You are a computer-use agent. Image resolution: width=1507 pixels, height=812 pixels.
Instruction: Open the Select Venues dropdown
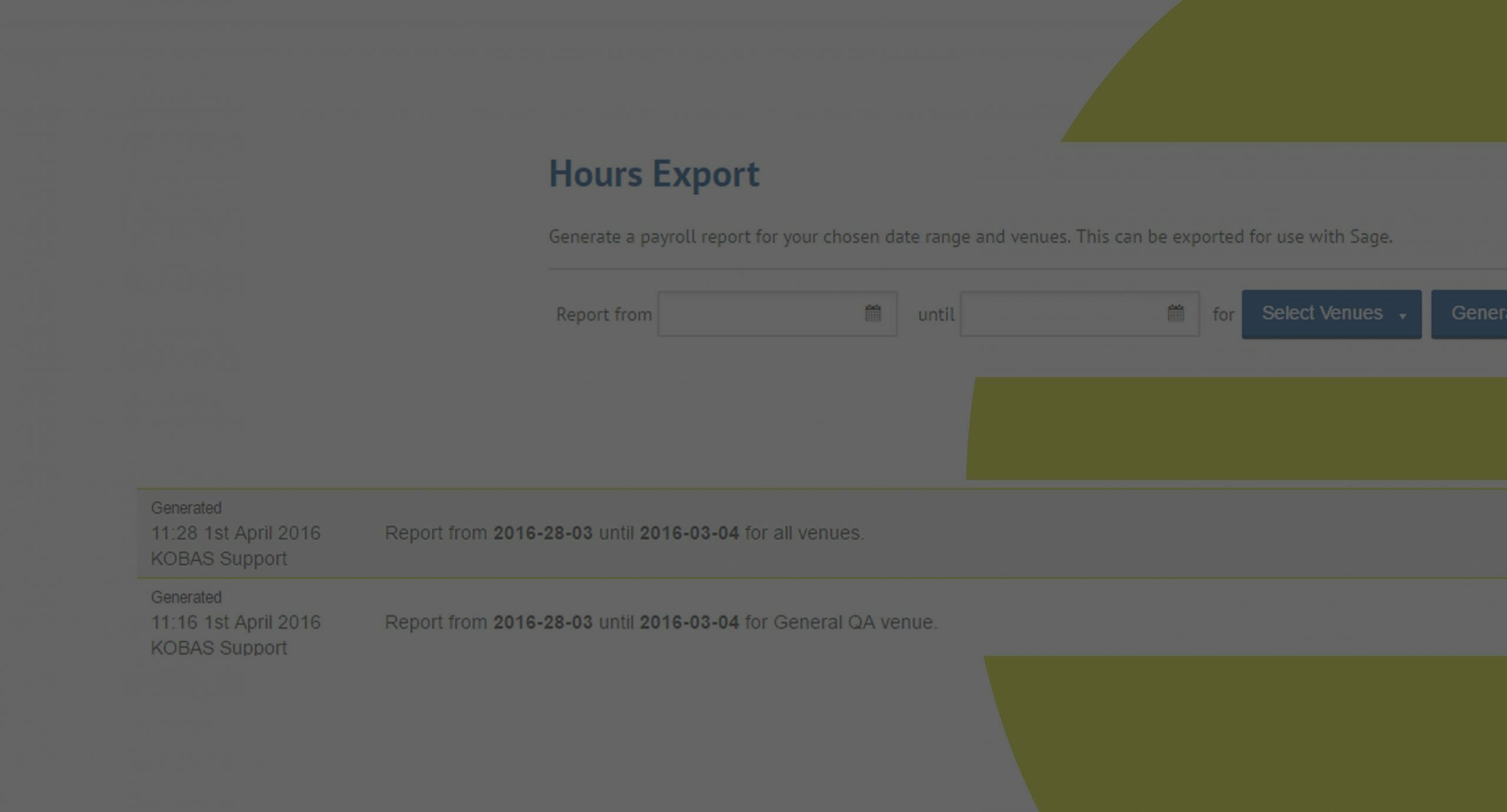pyautogui.click(x=1322, y=314)
